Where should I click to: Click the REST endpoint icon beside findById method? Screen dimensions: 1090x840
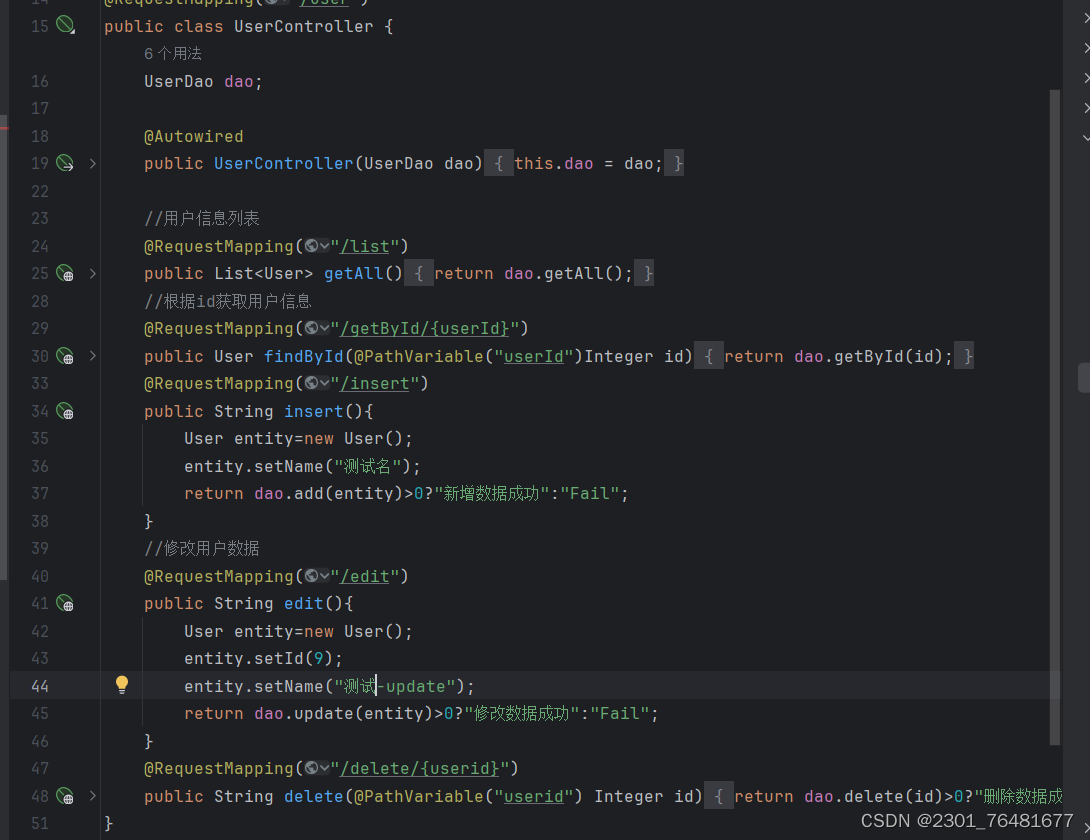click(x=66, y=355)
